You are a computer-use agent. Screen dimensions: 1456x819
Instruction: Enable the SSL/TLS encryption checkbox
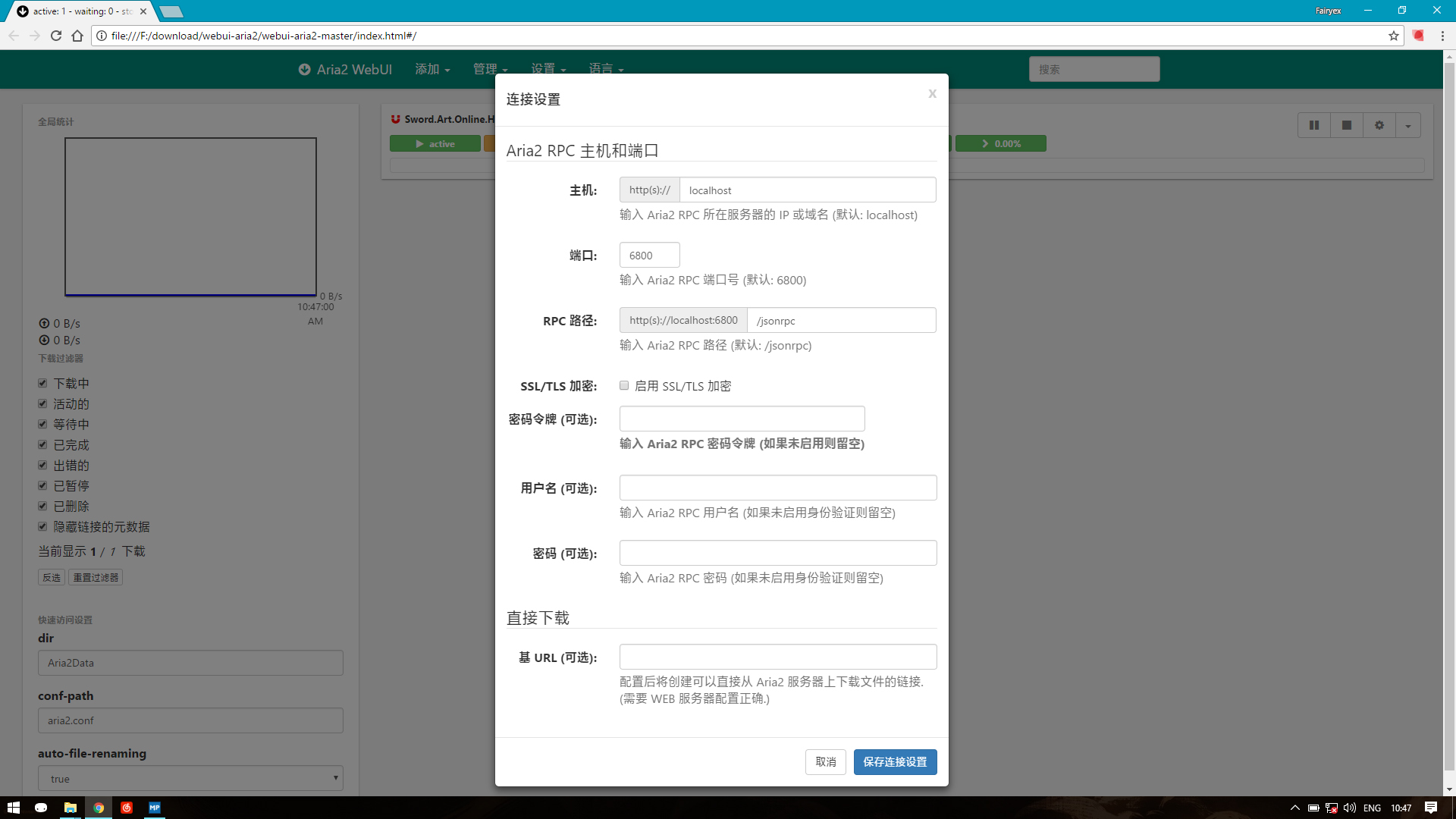pyautogui.click(x=624, y=385)
